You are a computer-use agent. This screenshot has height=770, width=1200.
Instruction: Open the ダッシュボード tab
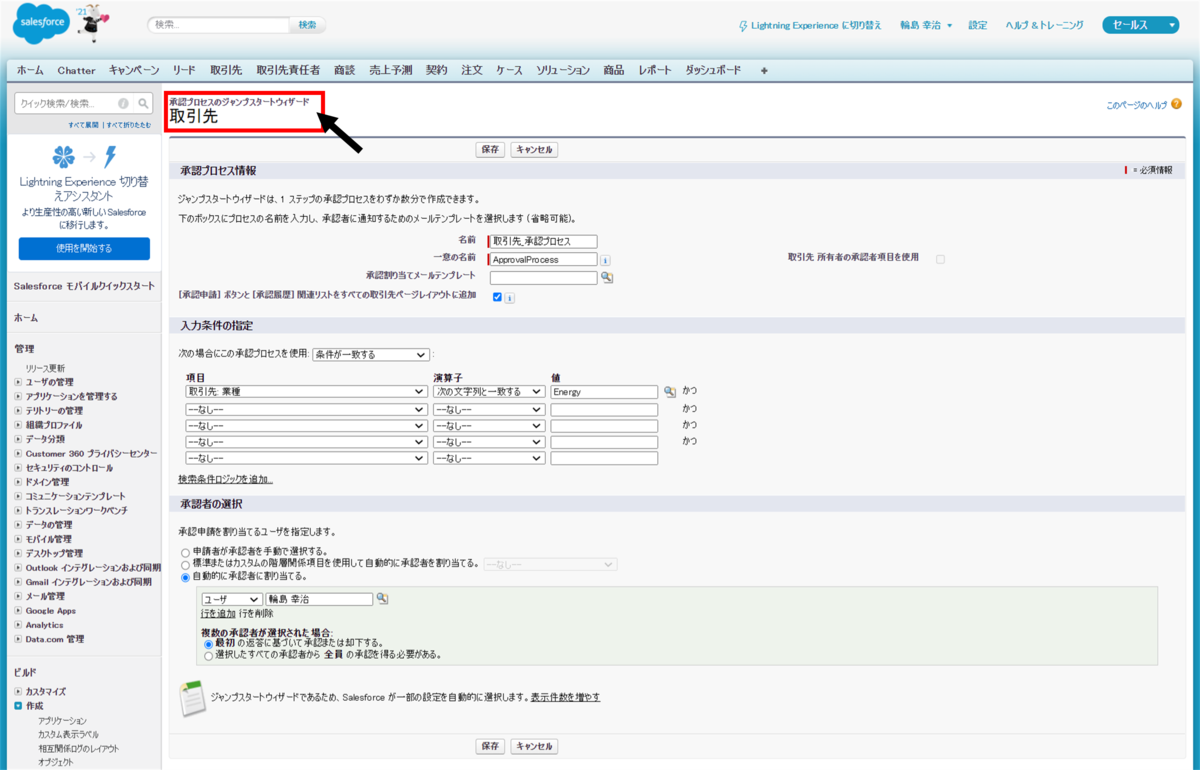click(x=713, y=70)
